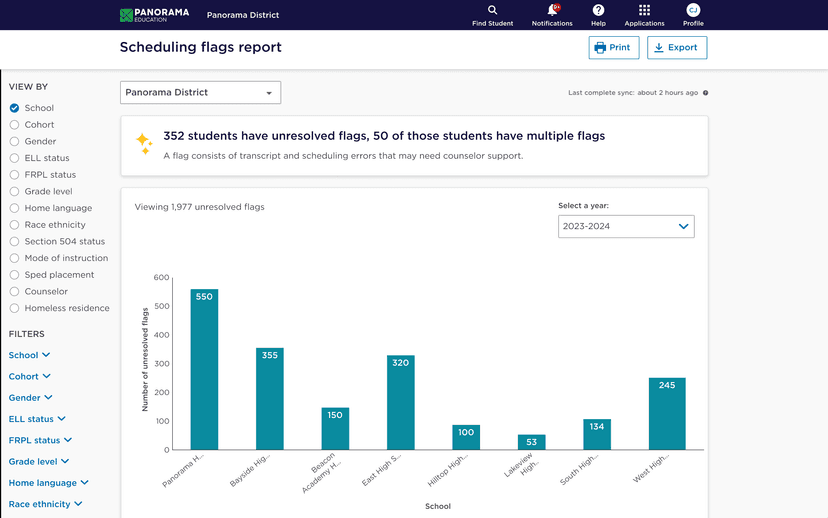Choose the Counselor view-by radio button
The image size is (828, 518).
click(x=15, y=292)
